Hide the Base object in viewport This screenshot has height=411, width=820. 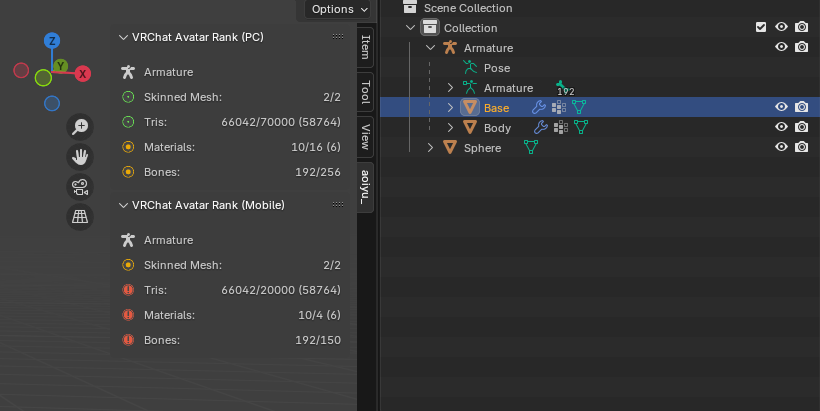point(781,107)
